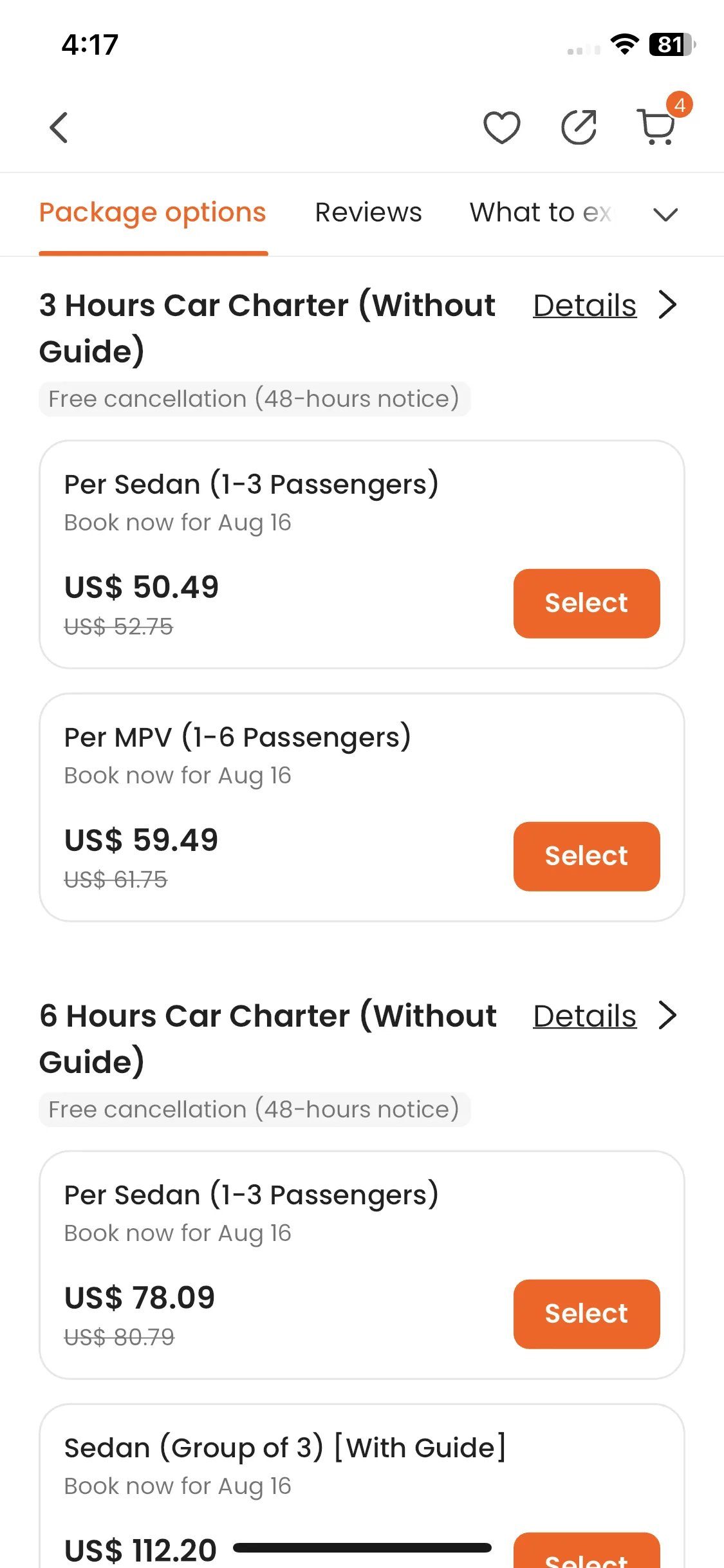Viewport: 724px width, 1568px height.
Task: Tap the battery indicator showing 81
Action: (672, 44)
